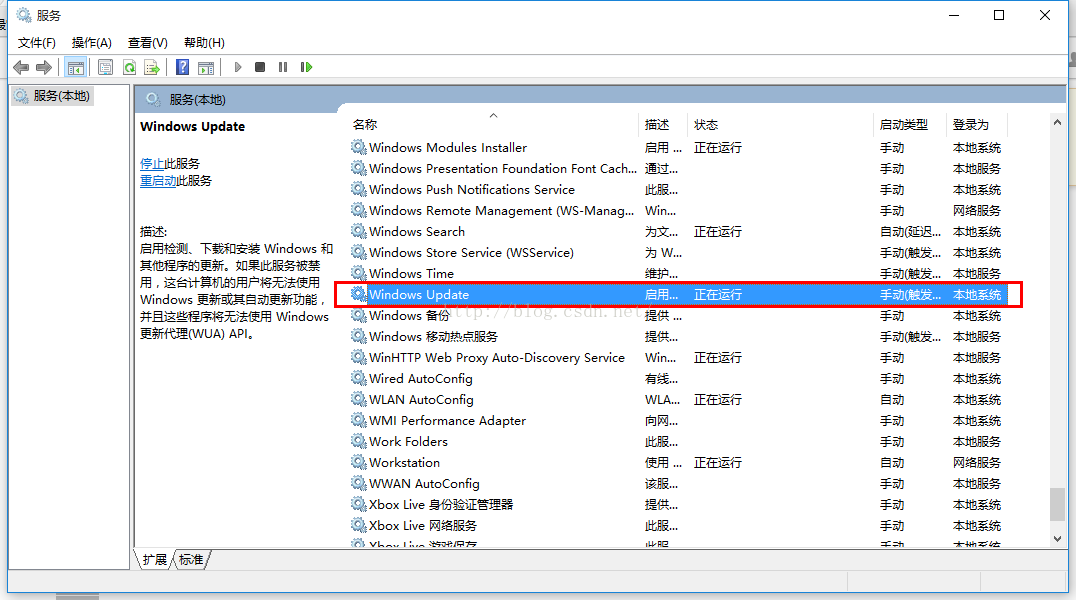Open the 文件(F) menu

pos(36,43)
